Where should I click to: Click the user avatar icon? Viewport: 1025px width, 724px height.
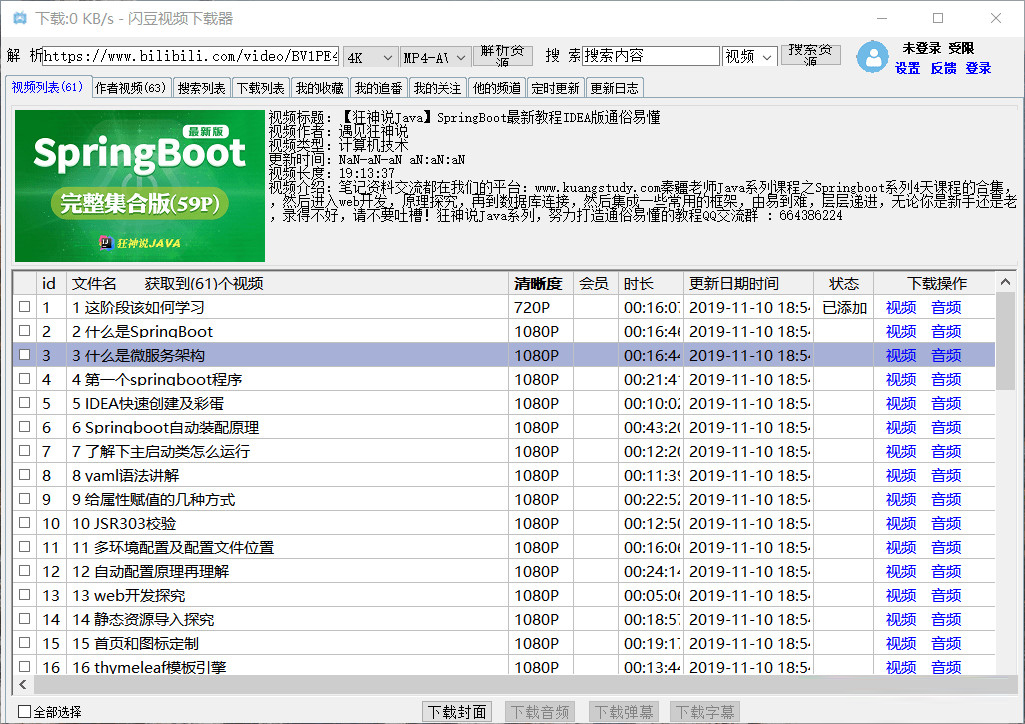click(x=873, y=58)
